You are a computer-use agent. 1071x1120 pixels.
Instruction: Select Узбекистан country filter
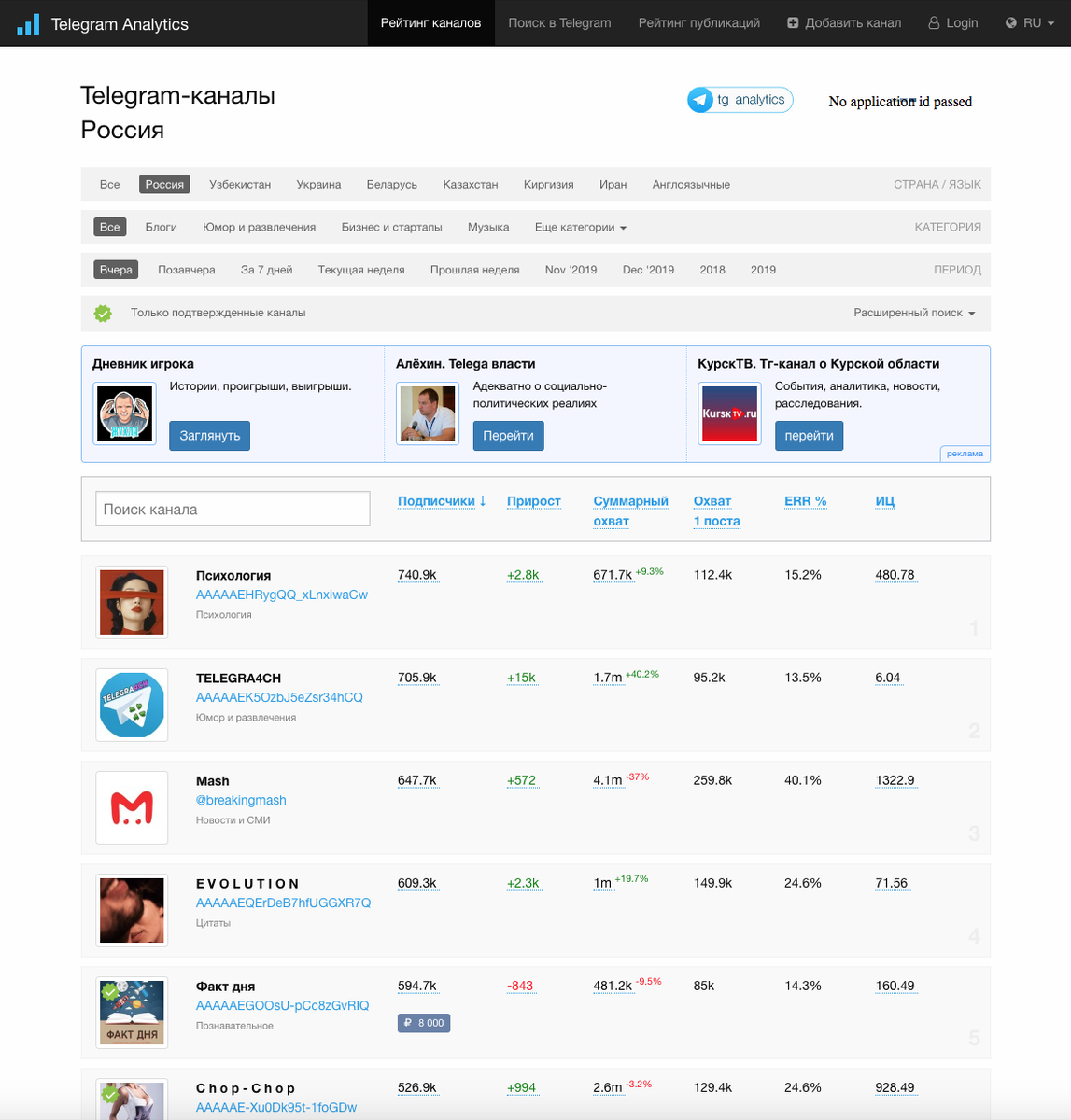coord(240,184)
